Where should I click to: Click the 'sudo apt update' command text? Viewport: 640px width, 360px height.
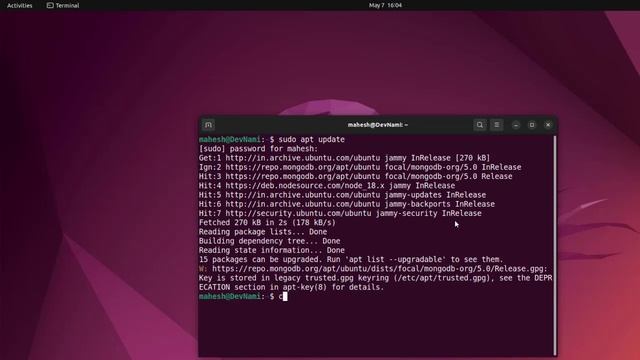tap(311, 140)
